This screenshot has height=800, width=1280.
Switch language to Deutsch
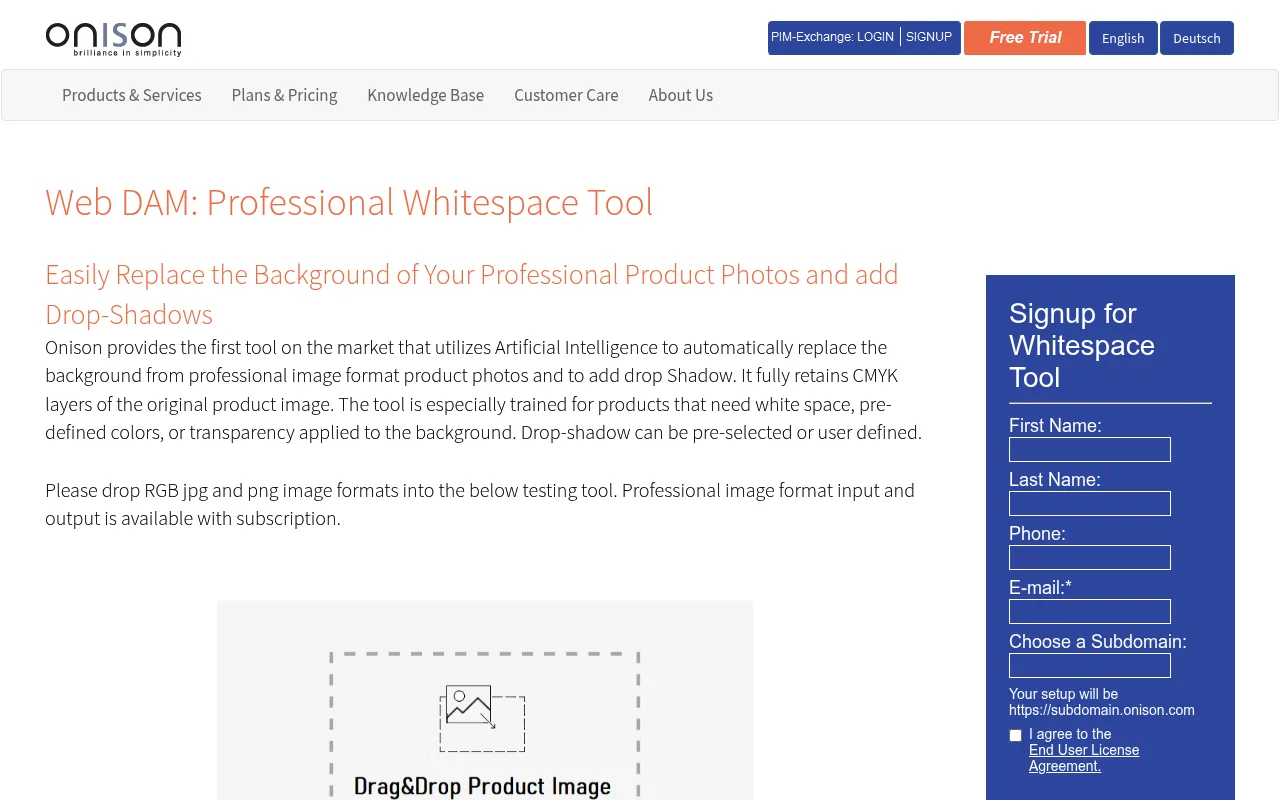1197,38
